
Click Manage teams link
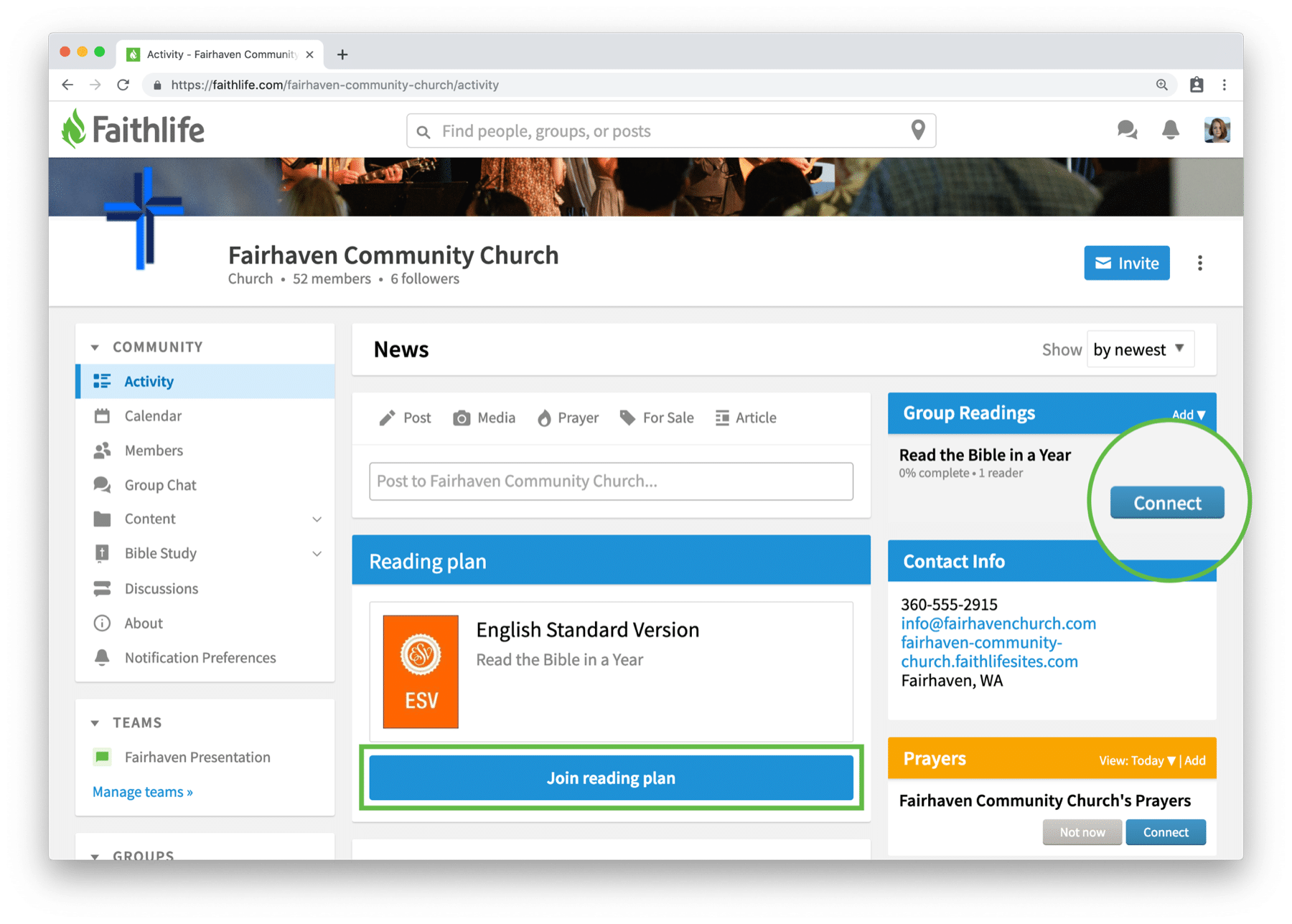pyautogui.click(x=143, y=792)
